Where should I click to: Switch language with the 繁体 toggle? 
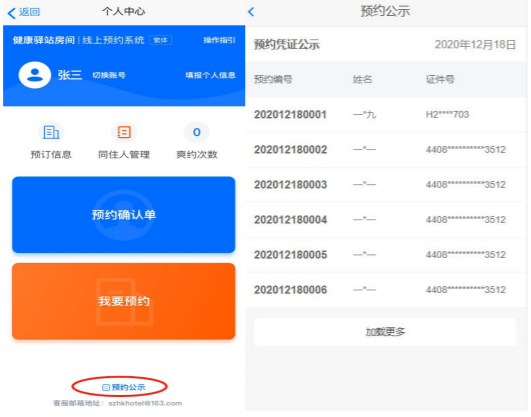pyautogui.click(x=161, y=40)
